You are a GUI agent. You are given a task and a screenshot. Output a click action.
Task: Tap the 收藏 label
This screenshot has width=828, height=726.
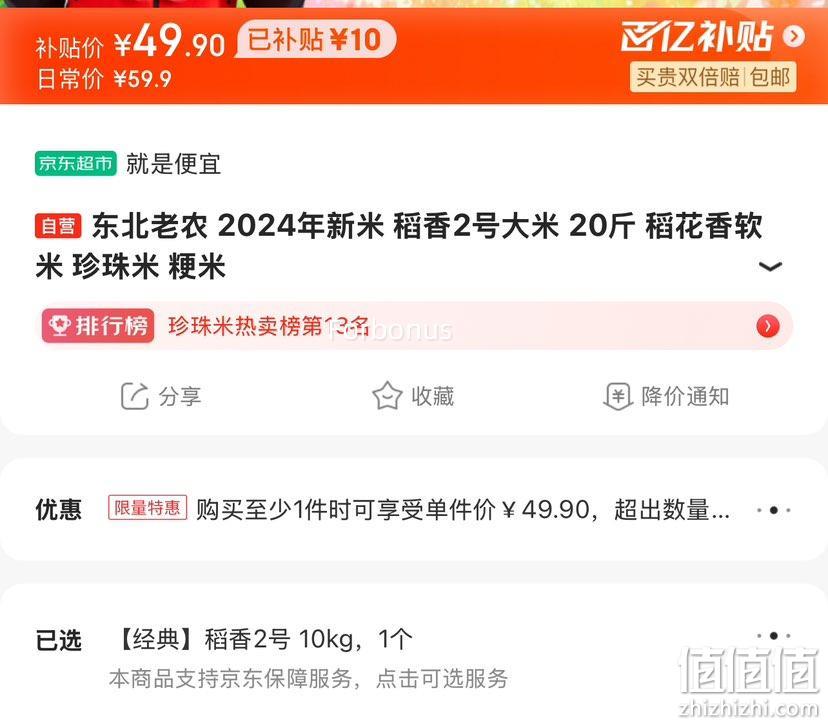click(x=432, y=396)
